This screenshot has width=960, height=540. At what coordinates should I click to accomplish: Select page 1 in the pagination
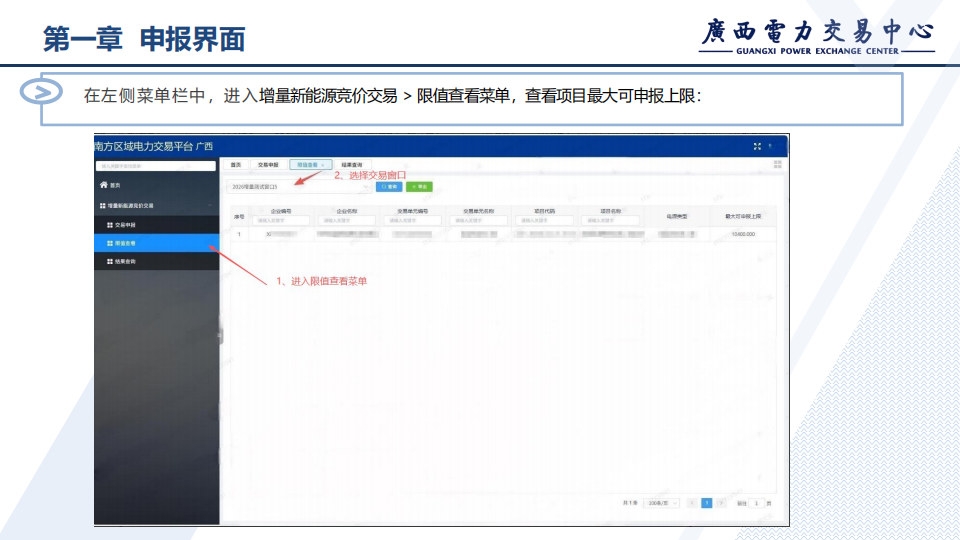pos(707,503)
